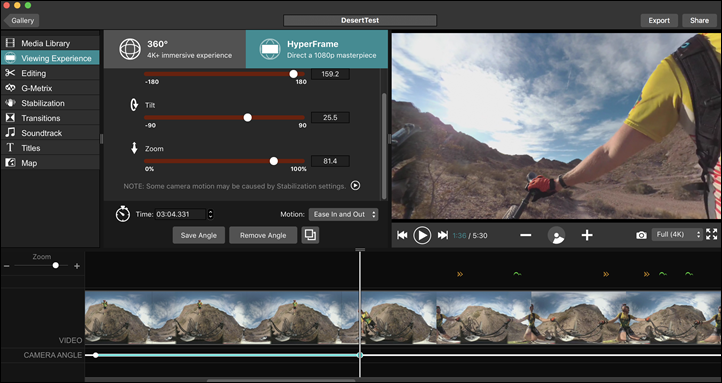722x383 pixels.
Task: Click the preview zoom in plus button
Action: click(x=587, y=235)
